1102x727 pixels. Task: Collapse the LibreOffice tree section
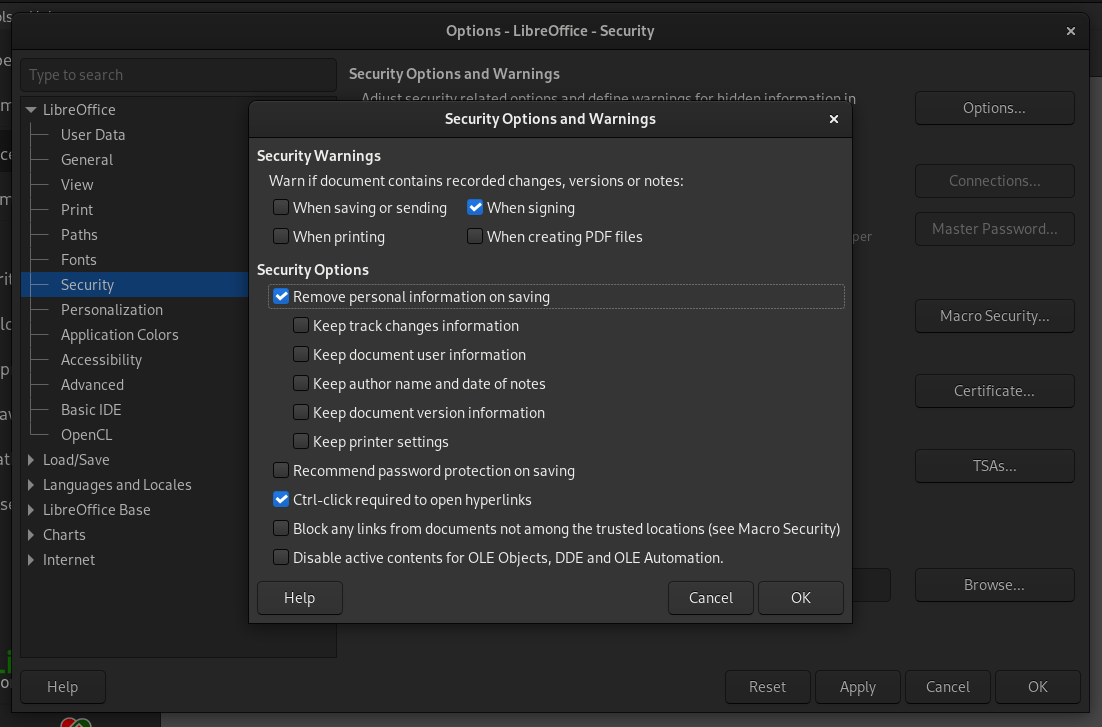[x=28, y=109]
